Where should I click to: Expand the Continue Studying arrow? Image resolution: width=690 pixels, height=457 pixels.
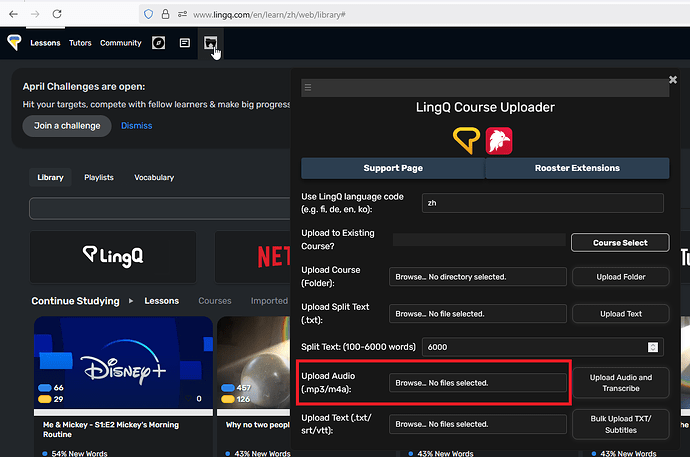[131, 301]
